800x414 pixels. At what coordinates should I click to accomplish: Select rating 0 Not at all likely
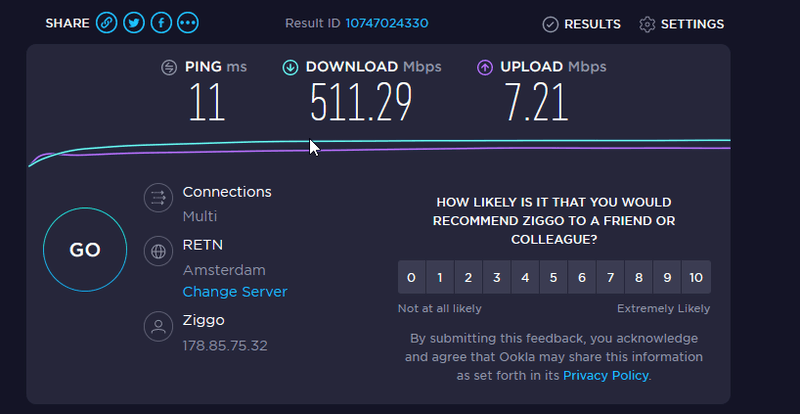point(411,277)
